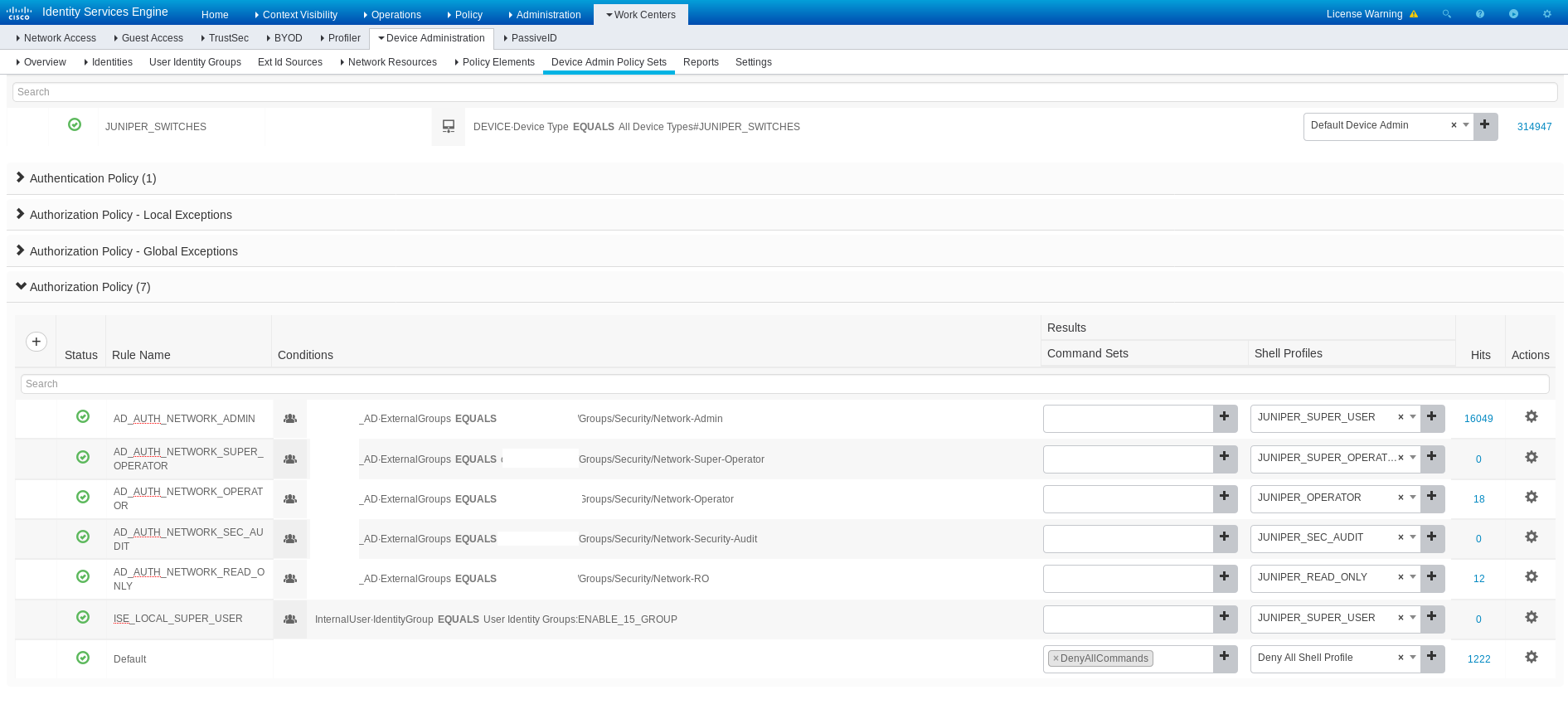Open actions gear for AD_AUTH_NETWORK_SUPER_OPERATOR rule
The height and width of the screenshot is (714, 1568).
coord(1532,457)
